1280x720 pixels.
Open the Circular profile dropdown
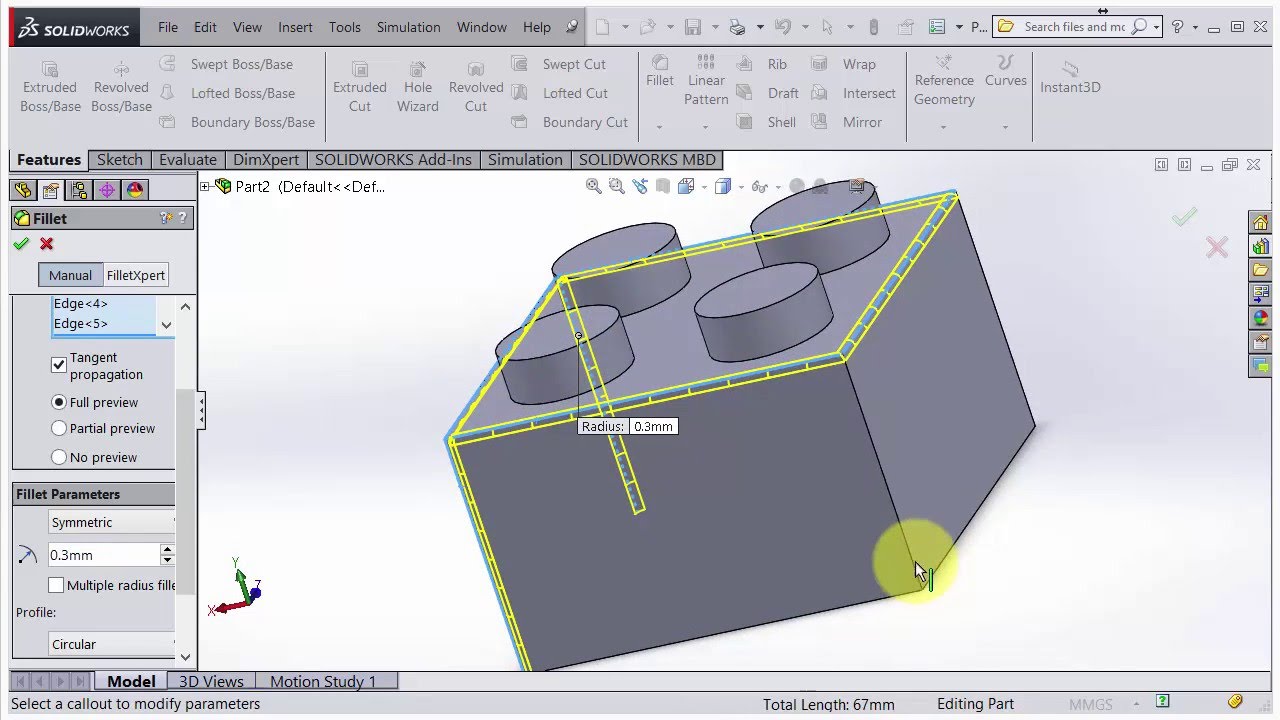pyautogui.click(x=112, y=644)
